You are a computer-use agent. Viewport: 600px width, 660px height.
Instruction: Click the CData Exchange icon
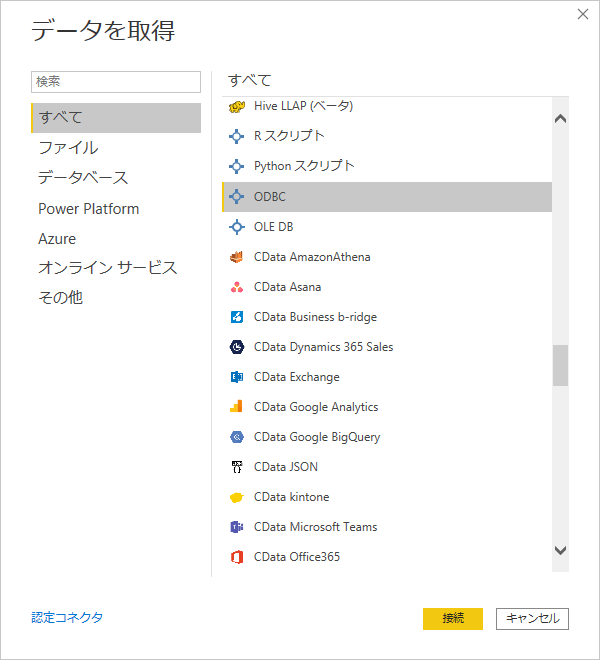click(237, 377)
